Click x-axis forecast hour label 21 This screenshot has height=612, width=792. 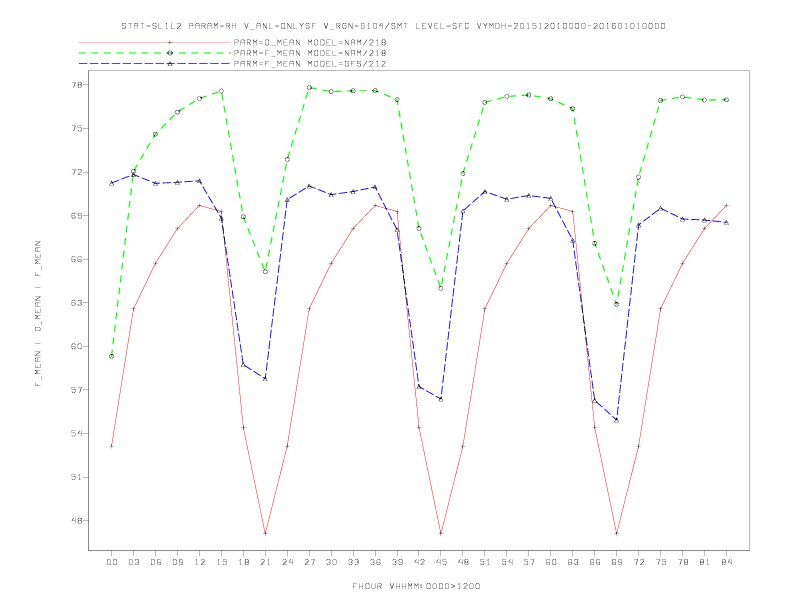pyautogui.click(x=265, y=562)
